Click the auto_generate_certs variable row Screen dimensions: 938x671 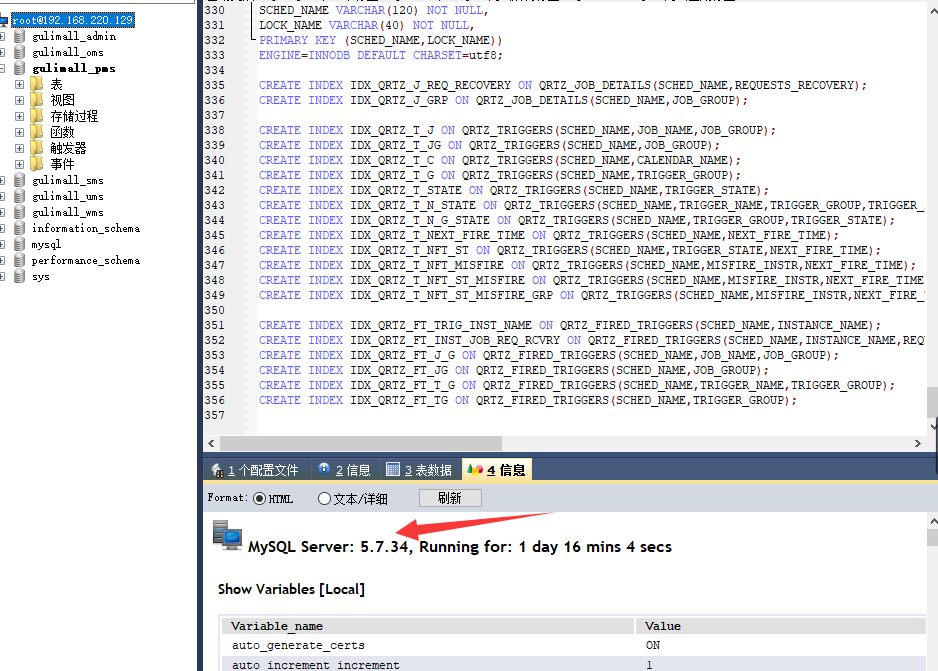(574, 645)
